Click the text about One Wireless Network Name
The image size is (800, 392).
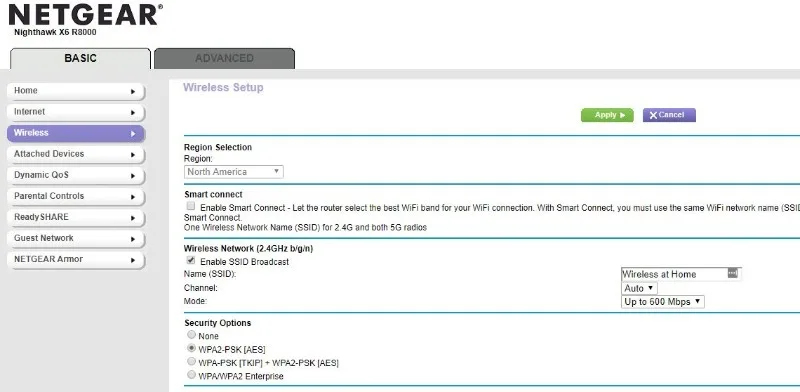pos(305,228)
